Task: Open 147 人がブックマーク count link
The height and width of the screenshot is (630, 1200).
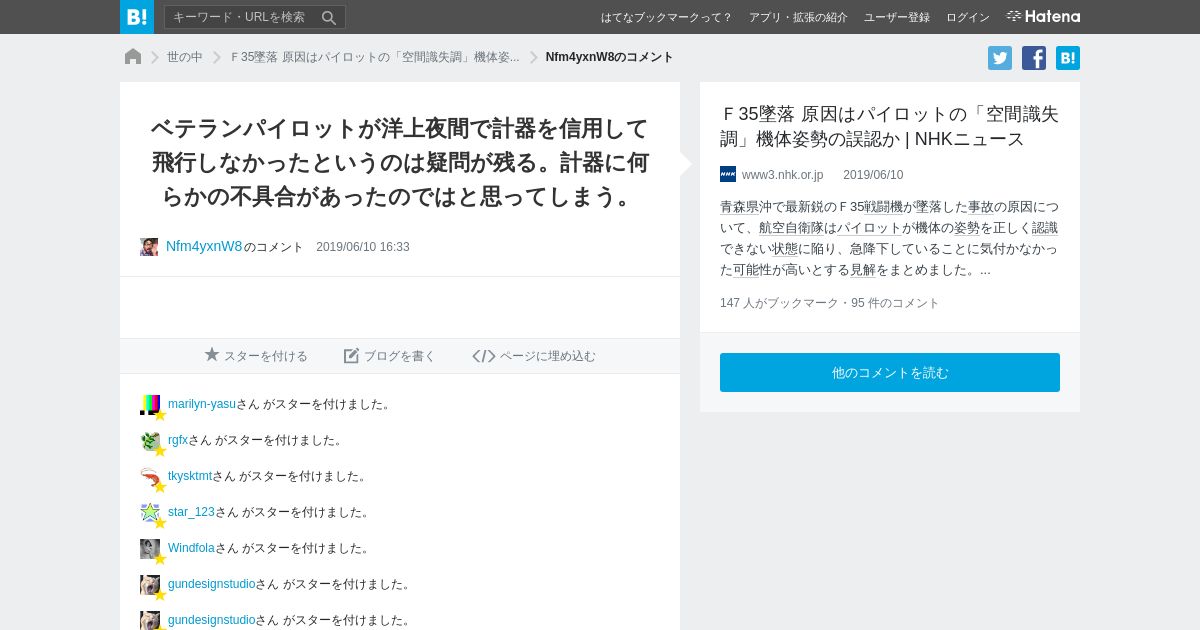Action: (779, 303)
